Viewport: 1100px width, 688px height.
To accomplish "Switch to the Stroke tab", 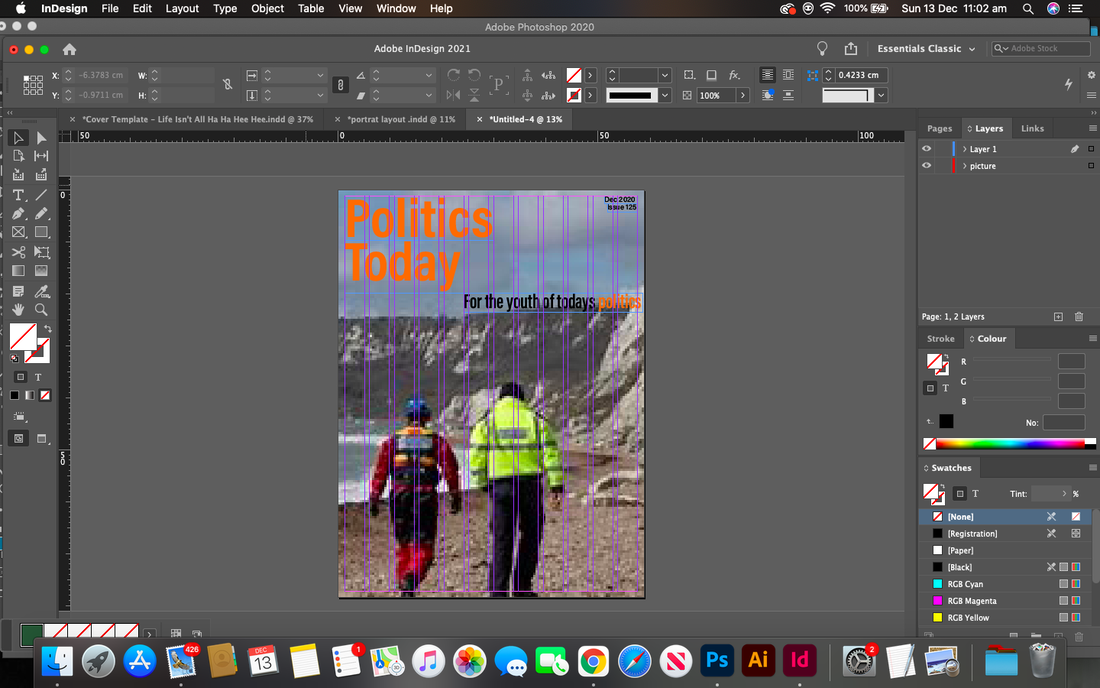I will [x=940, y=339].
